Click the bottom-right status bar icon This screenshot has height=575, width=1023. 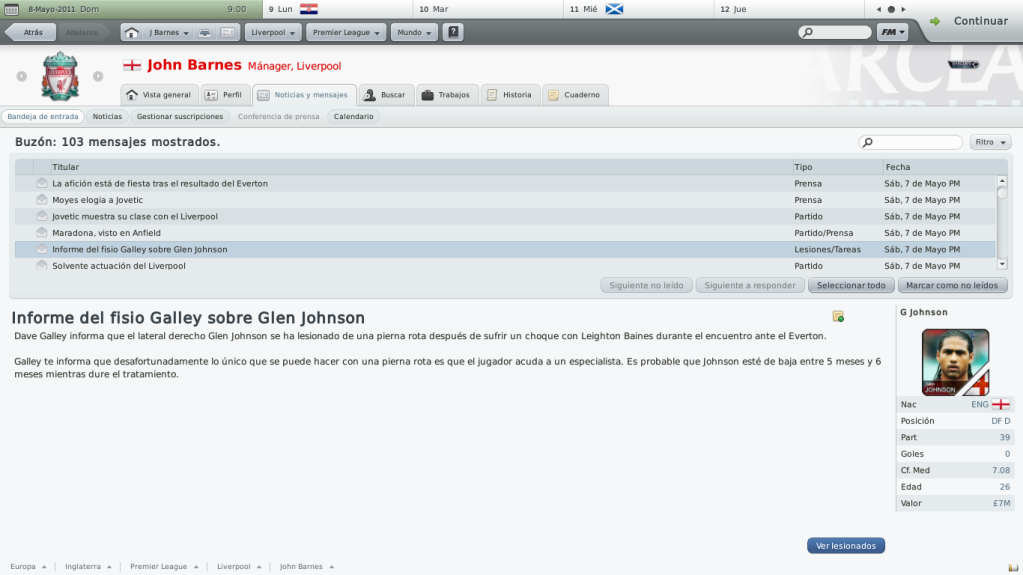pyautogui.click(x=1013, y=567)
